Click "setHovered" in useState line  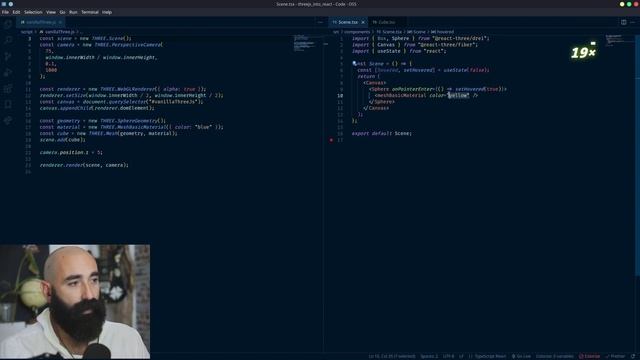418,70
